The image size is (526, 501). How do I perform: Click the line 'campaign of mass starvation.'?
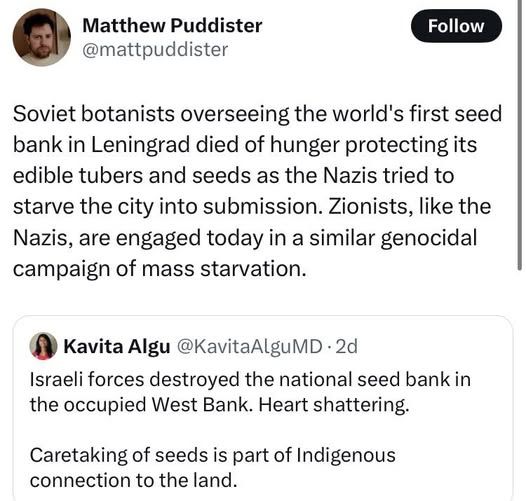click(160, 269)
